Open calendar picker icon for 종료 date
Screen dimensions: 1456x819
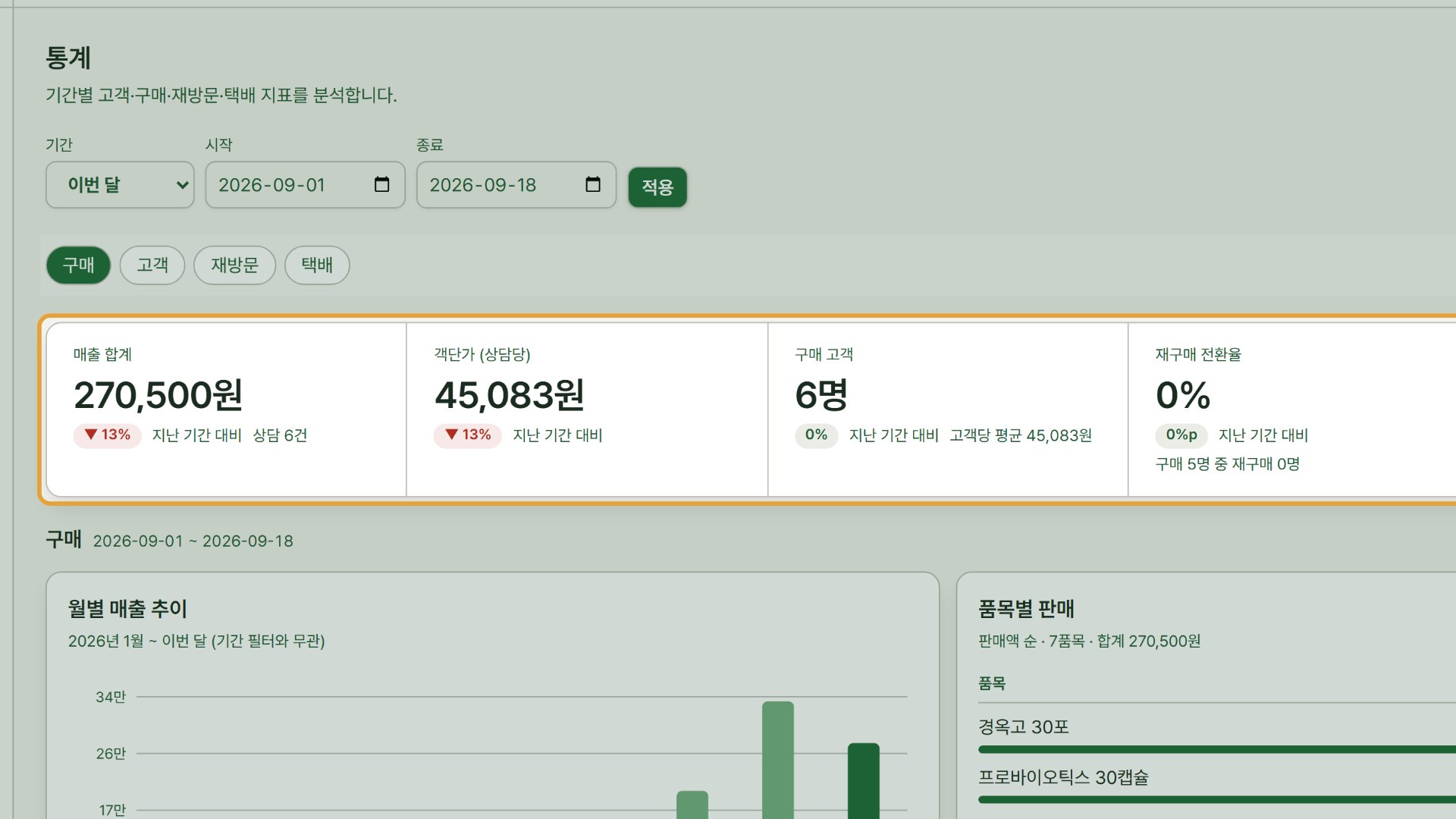593,184
